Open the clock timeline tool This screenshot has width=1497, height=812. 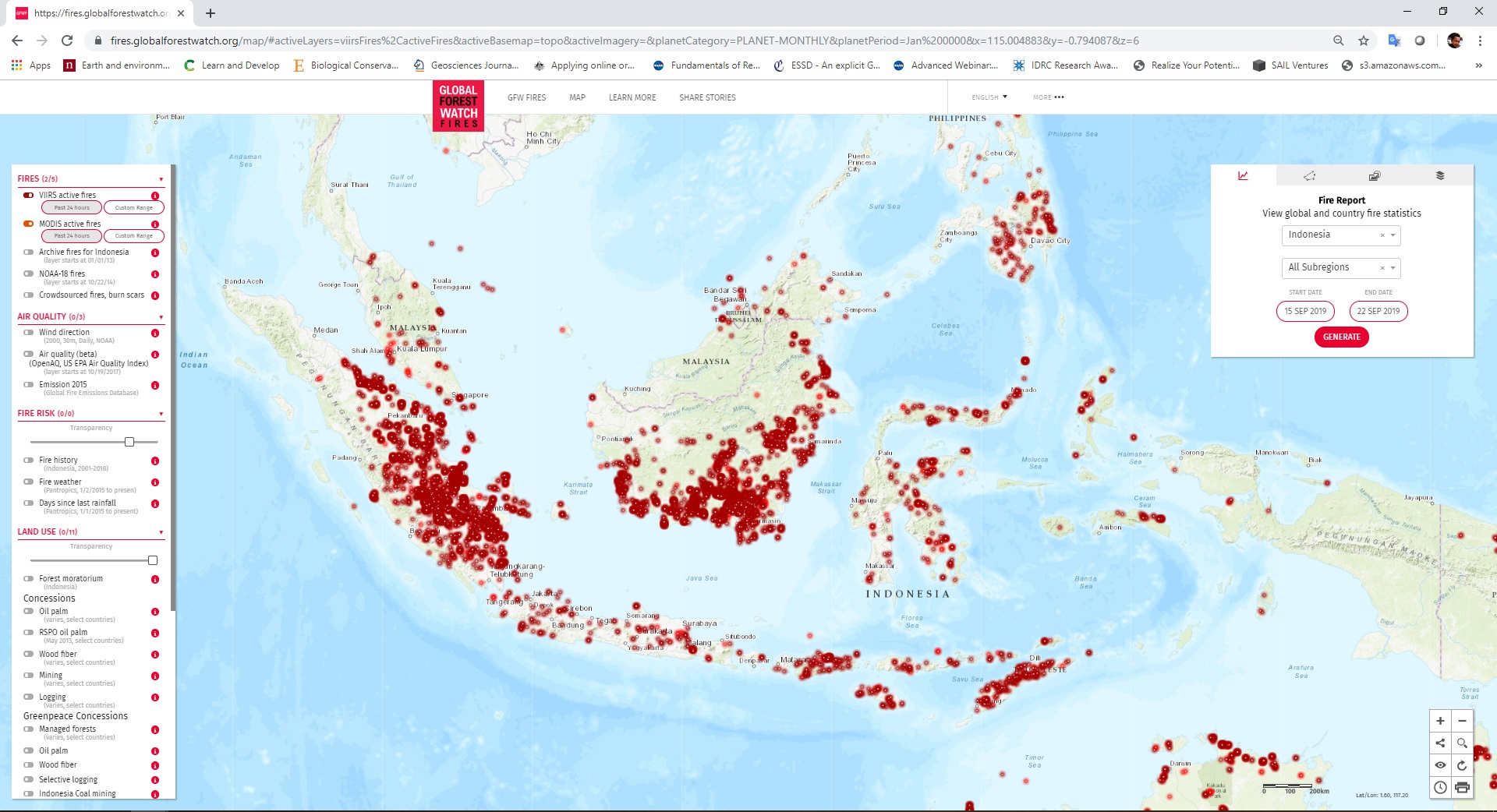(1440, 787)
